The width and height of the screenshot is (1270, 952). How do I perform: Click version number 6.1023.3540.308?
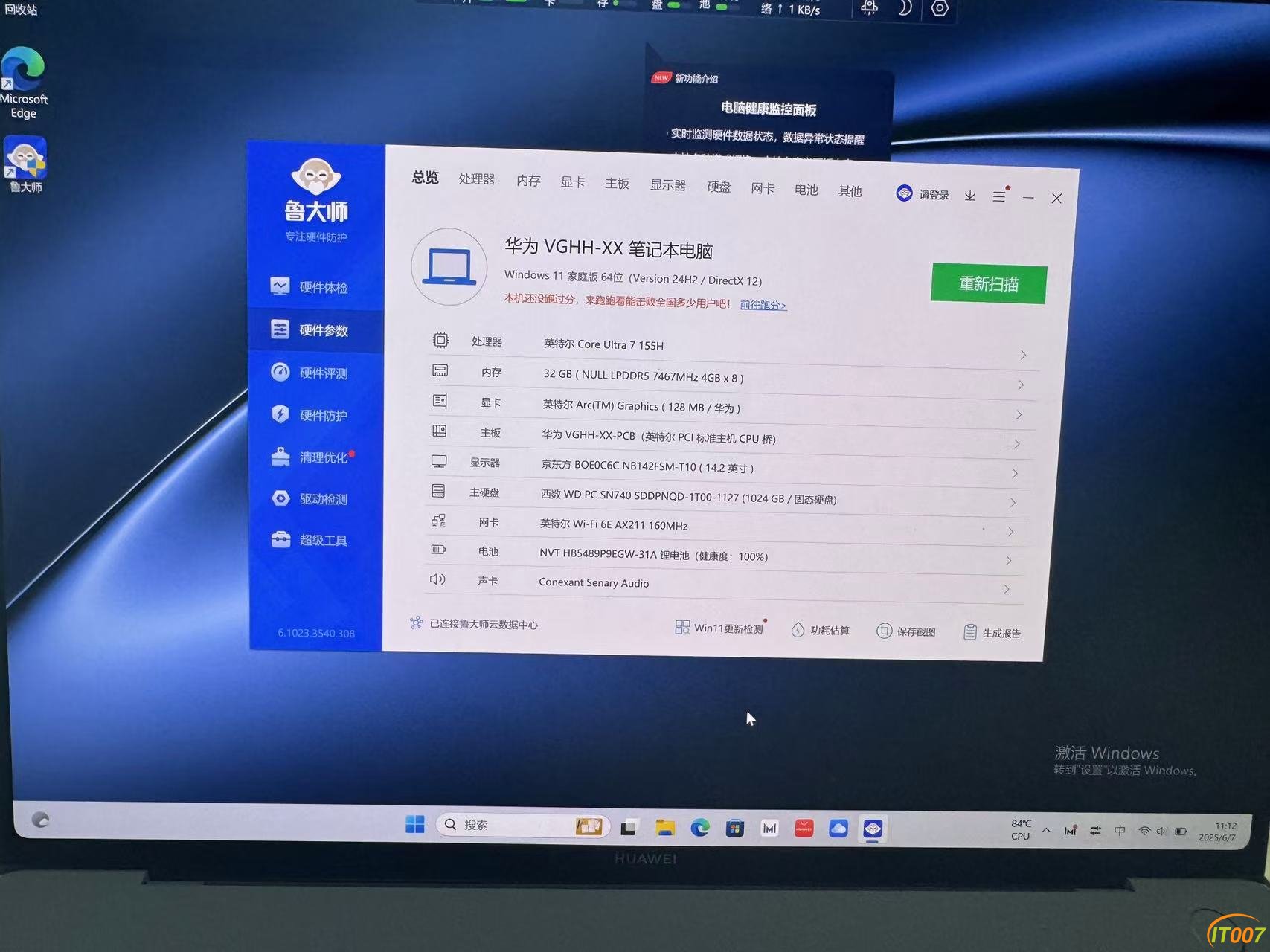[316, 633]
